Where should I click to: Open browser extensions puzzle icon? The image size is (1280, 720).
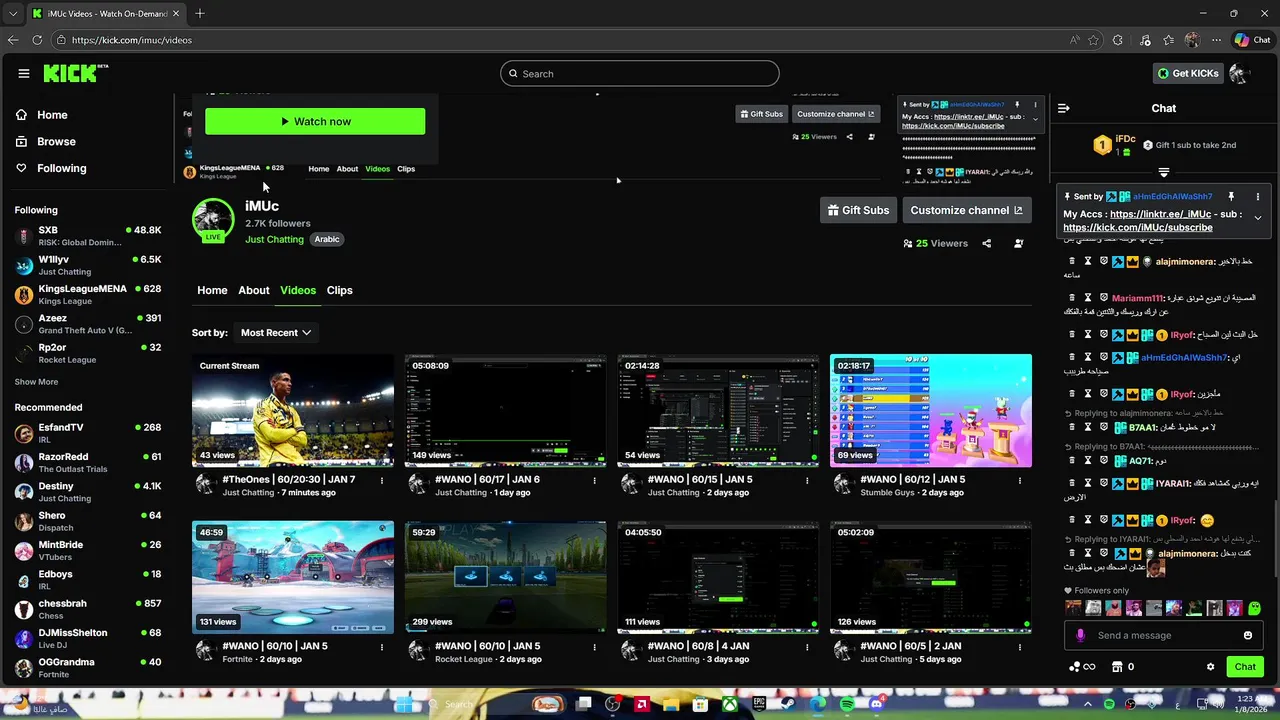[1118, 40]
